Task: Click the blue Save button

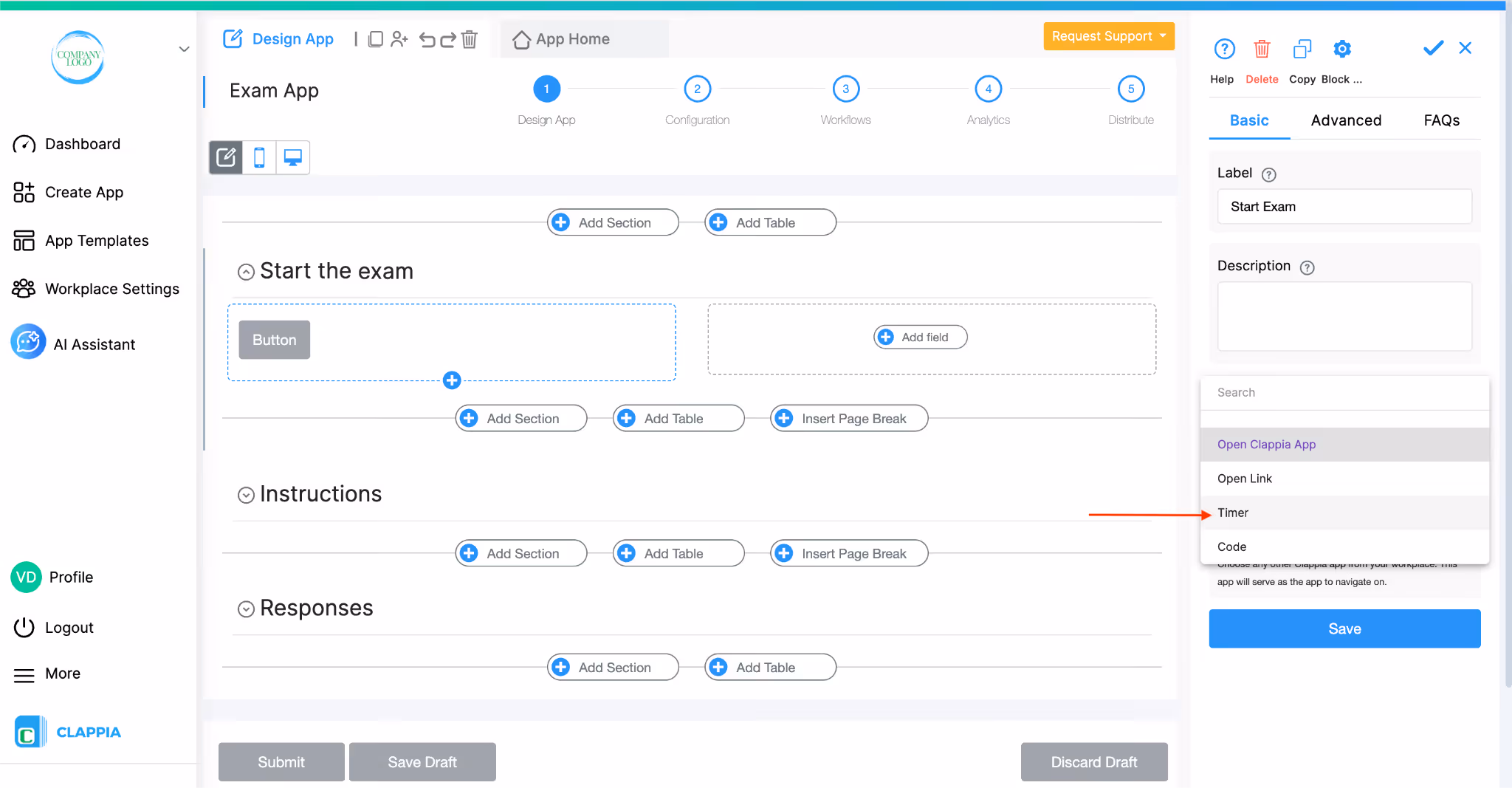Action: 1344,628
